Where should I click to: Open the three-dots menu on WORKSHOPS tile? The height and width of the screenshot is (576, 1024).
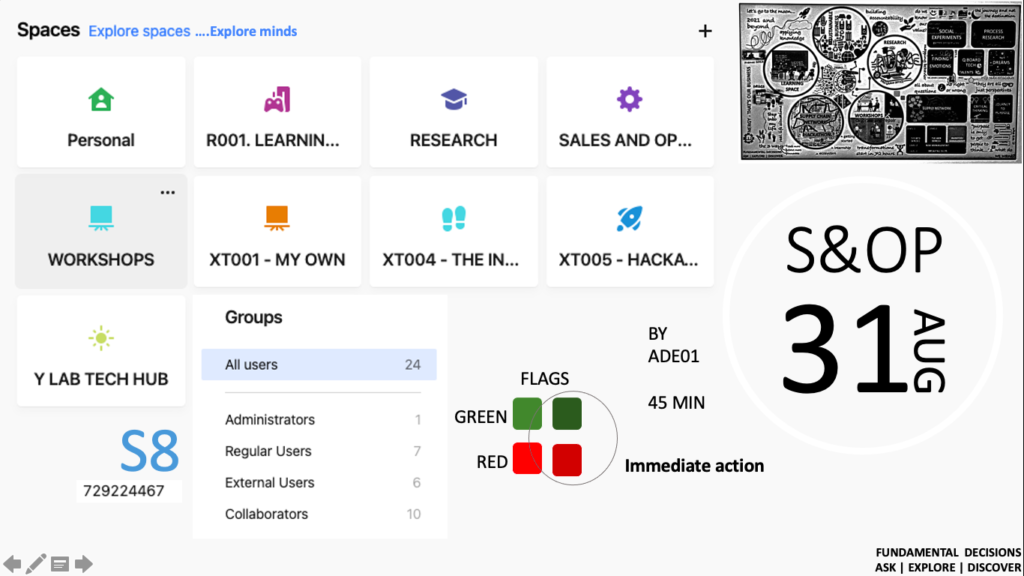click(168, 192)
